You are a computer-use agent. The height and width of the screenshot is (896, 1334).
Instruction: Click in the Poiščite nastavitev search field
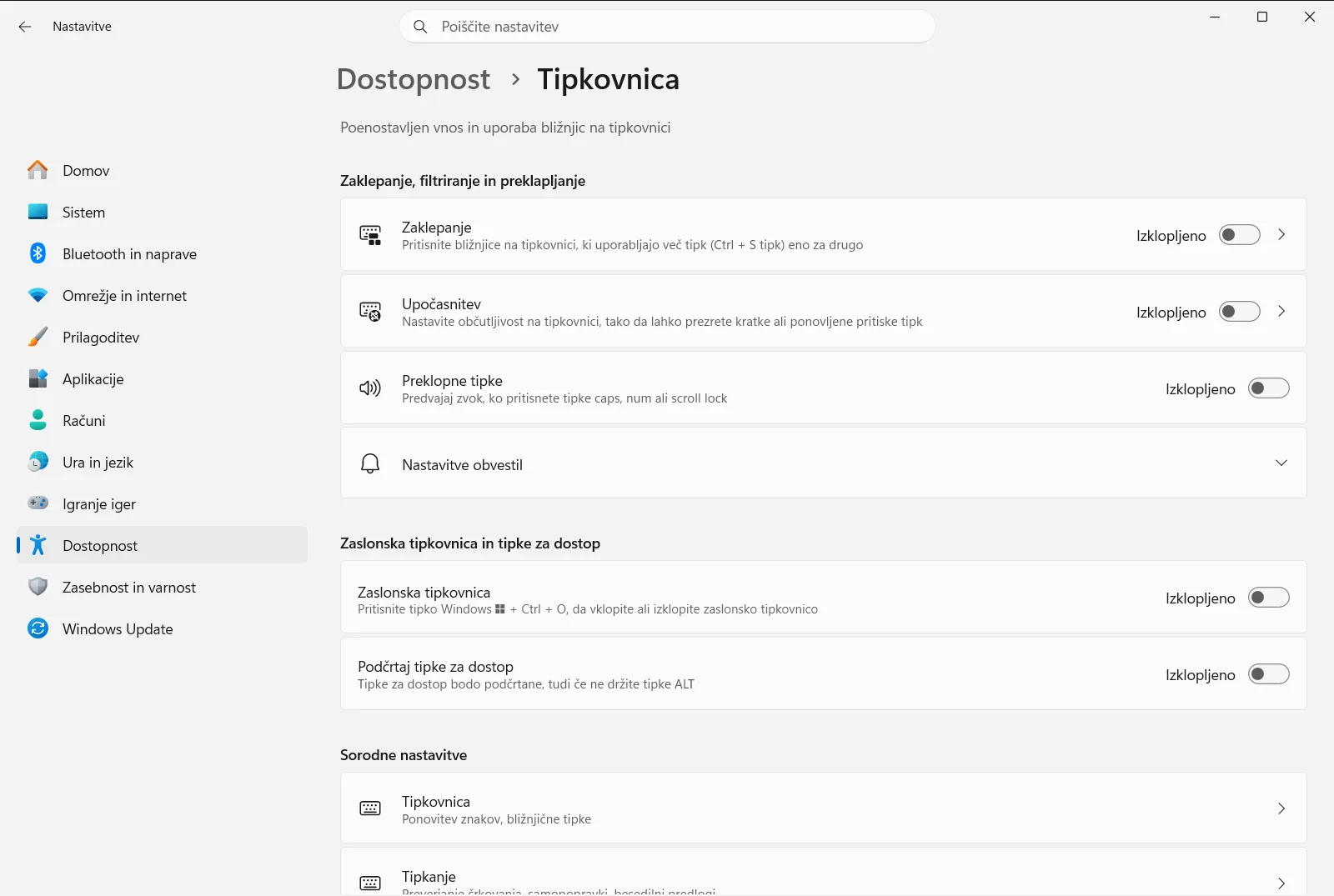667,27
